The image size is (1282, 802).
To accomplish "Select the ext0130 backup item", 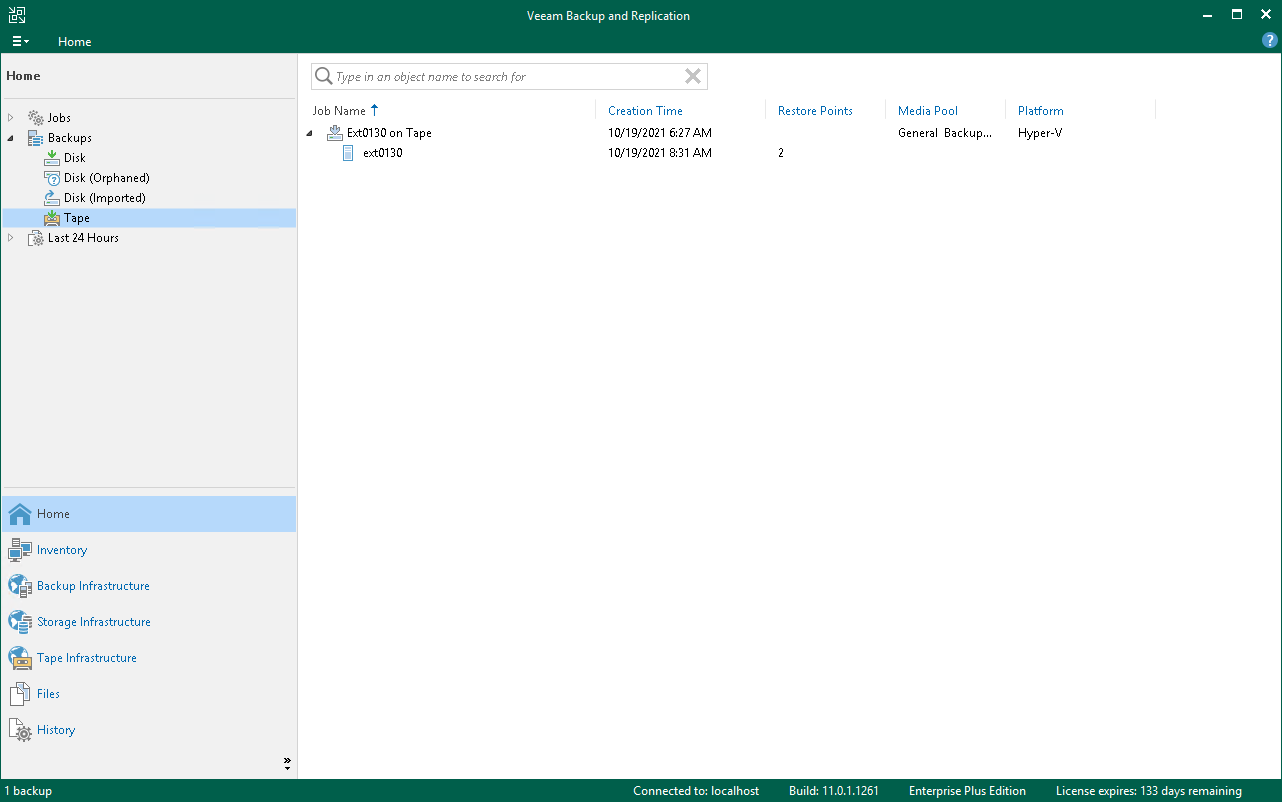I will click(x=382, y=153).
